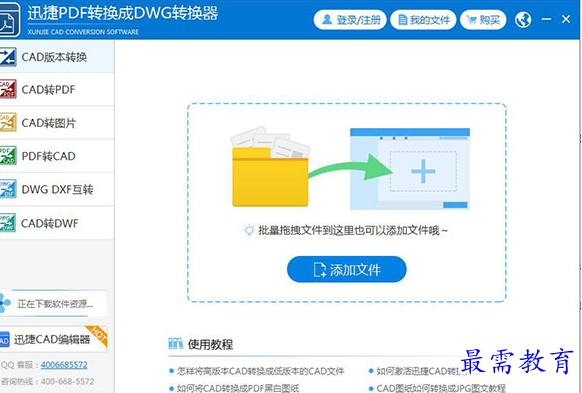Click the 咨询热线 400-668-5572 text

[x=48, y=381]
